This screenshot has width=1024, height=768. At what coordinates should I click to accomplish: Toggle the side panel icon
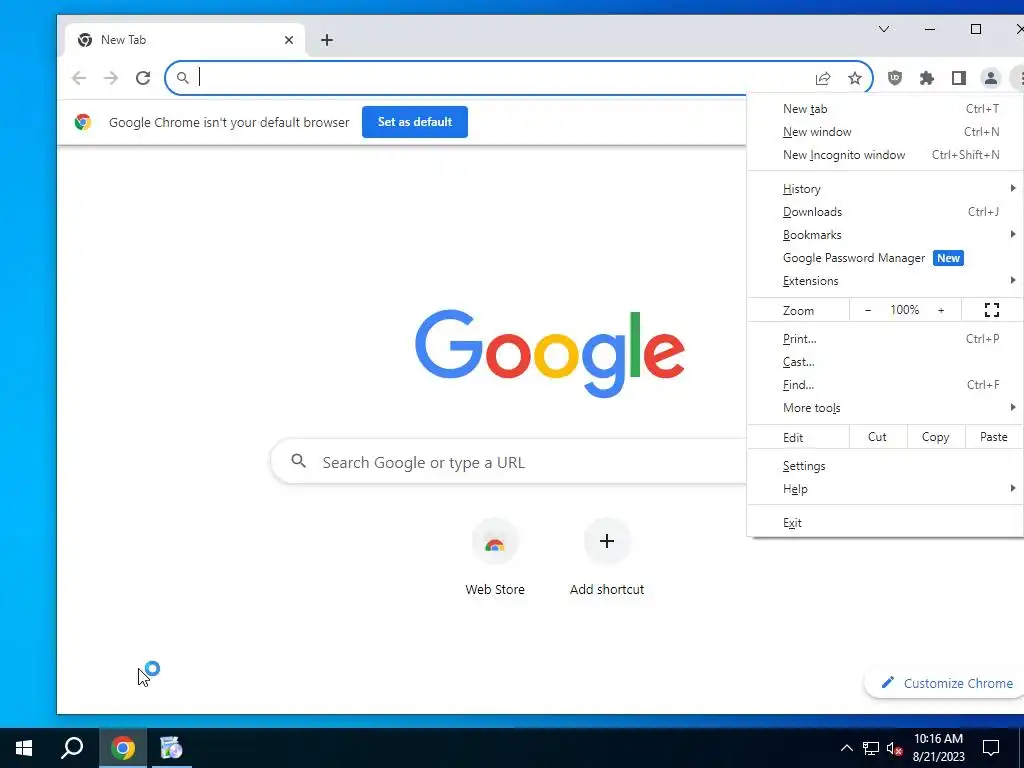coord(959,78)
